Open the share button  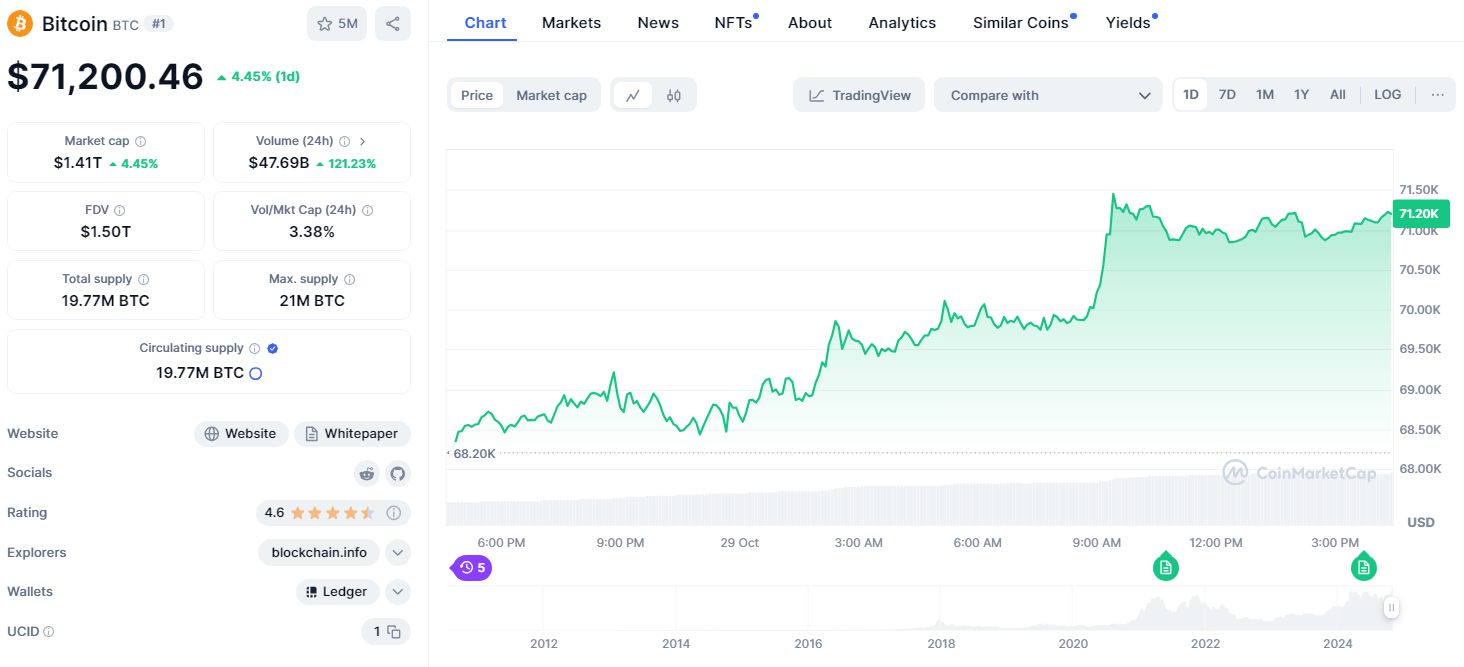(x=393, y=23)
